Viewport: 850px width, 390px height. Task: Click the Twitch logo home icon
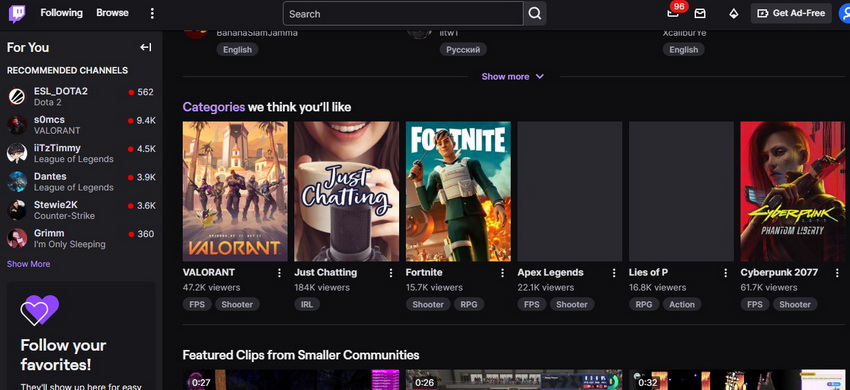pos(17,14)
